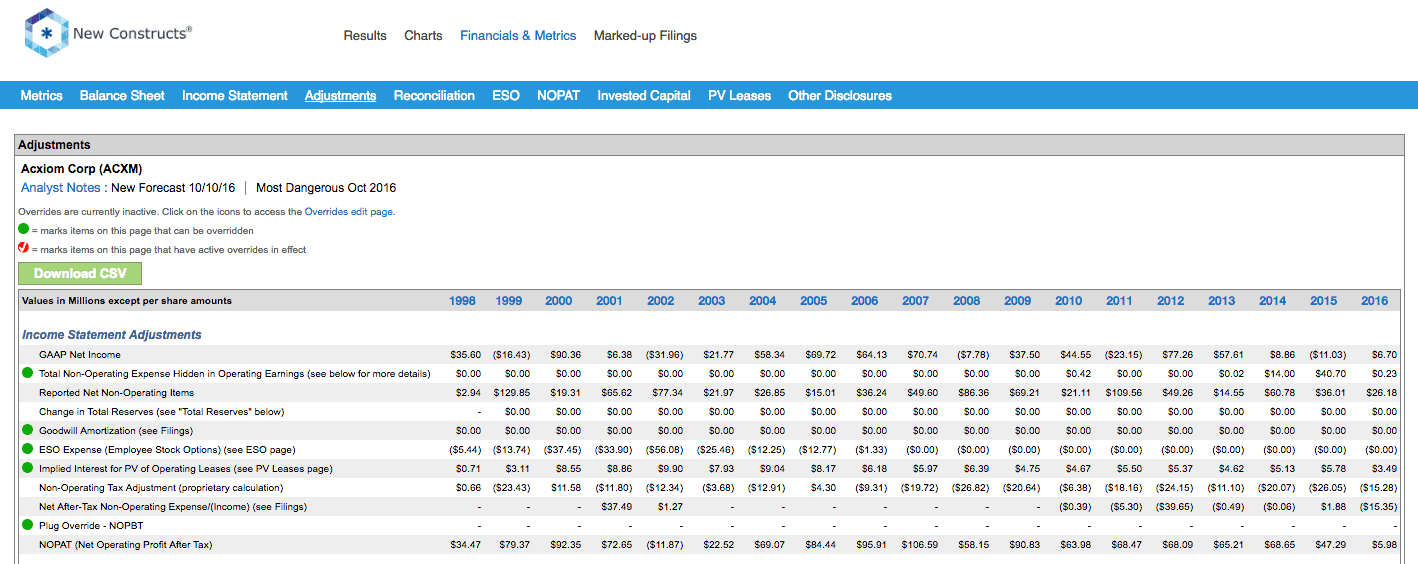The height and width of the screenshot is (564, 1418).
Task: Click the 2013 year column header
Action: 1221,301
